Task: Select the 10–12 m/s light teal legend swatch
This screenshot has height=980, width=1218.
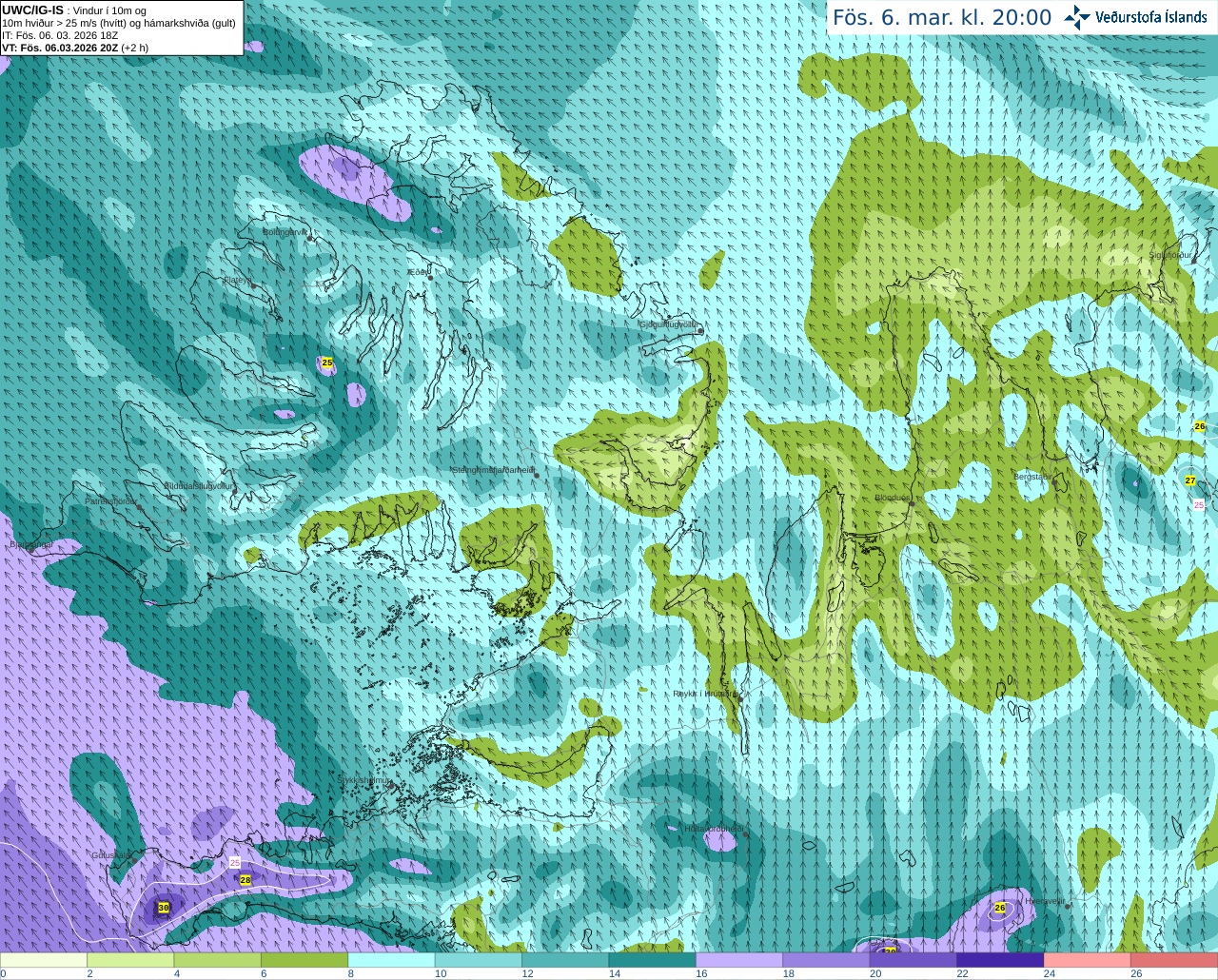Action: [479, 960]
